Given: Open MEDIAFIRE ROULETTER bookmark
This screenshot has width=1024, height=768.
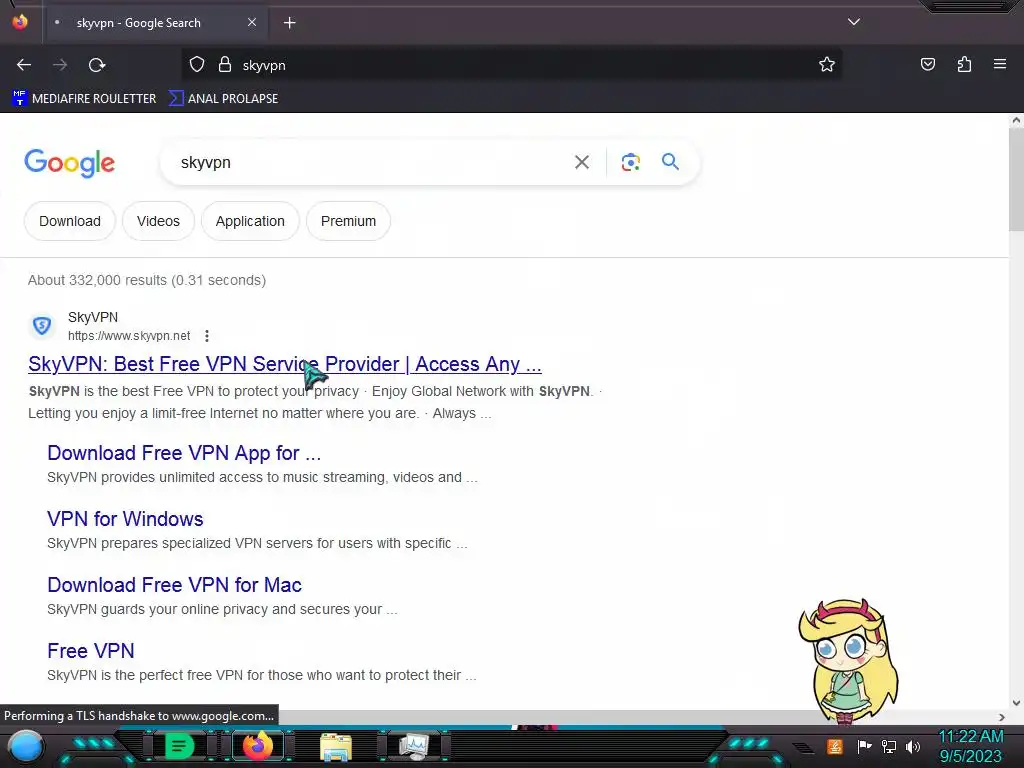Looking at the screenshot, I should (84, 99).
